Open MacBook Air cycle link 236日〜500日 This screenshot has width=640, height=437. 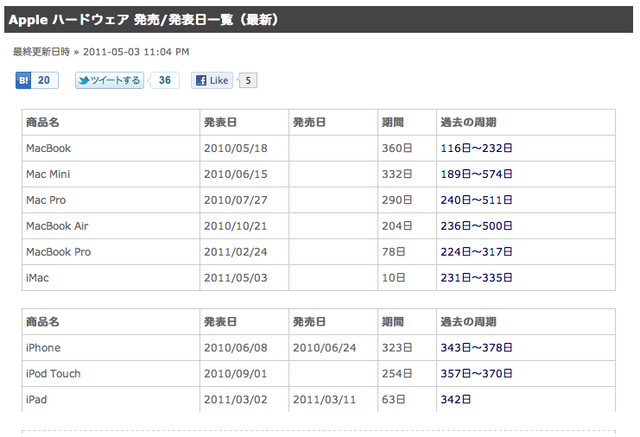pyautogui.click(x=476, y=226)
